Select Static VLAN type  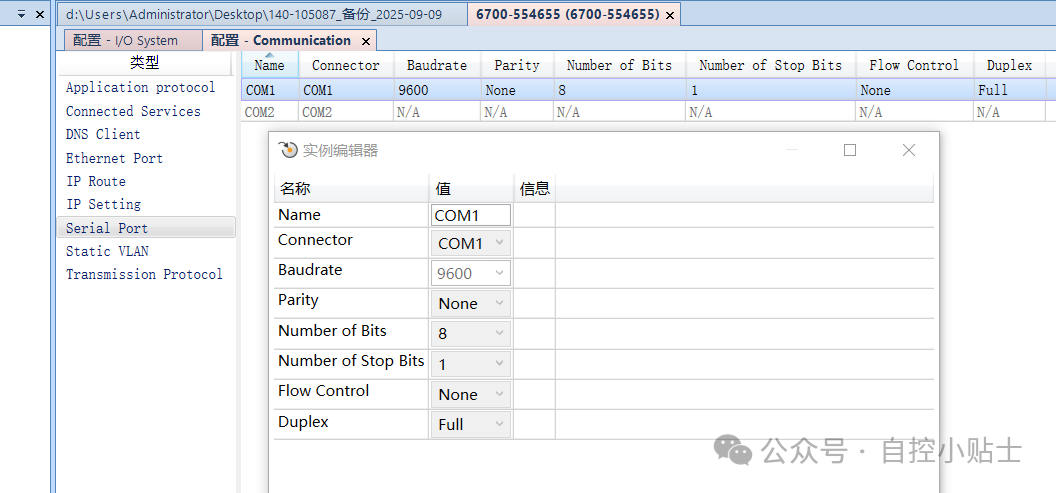coord(107,251)
